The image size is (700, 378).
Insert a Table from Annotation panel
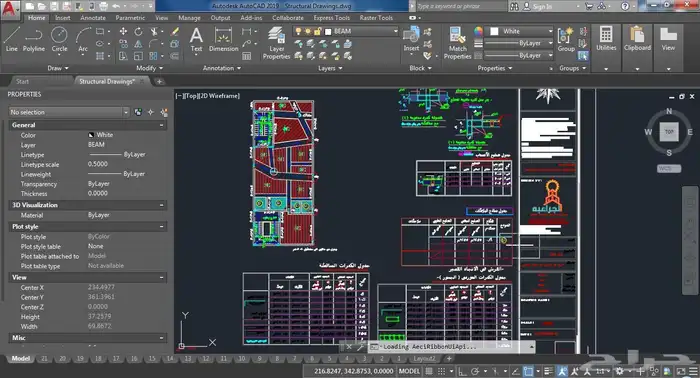[246, 56]
